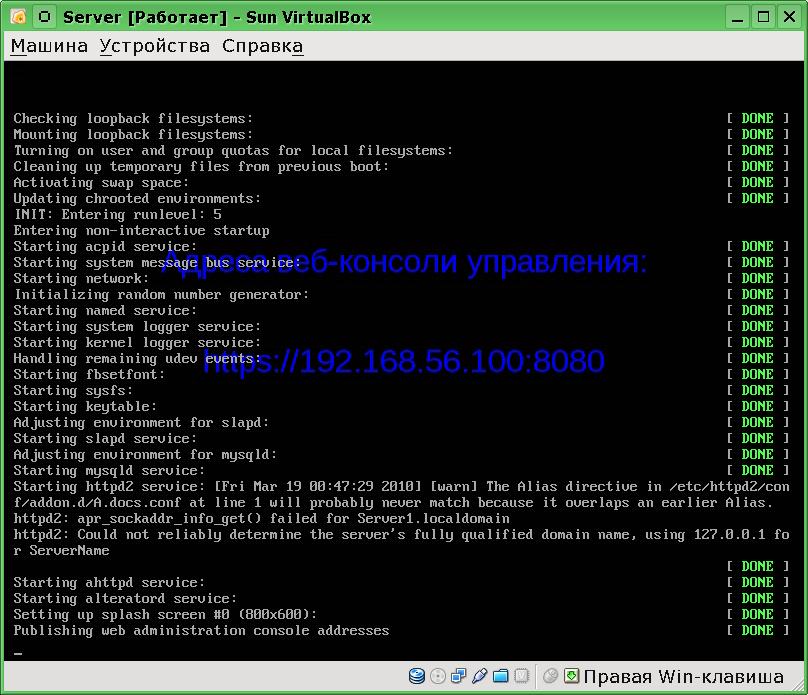Viewport: 808px width, 695px height.
Task: Click the VirtualBox window menu icon
Action: point(17,16)
